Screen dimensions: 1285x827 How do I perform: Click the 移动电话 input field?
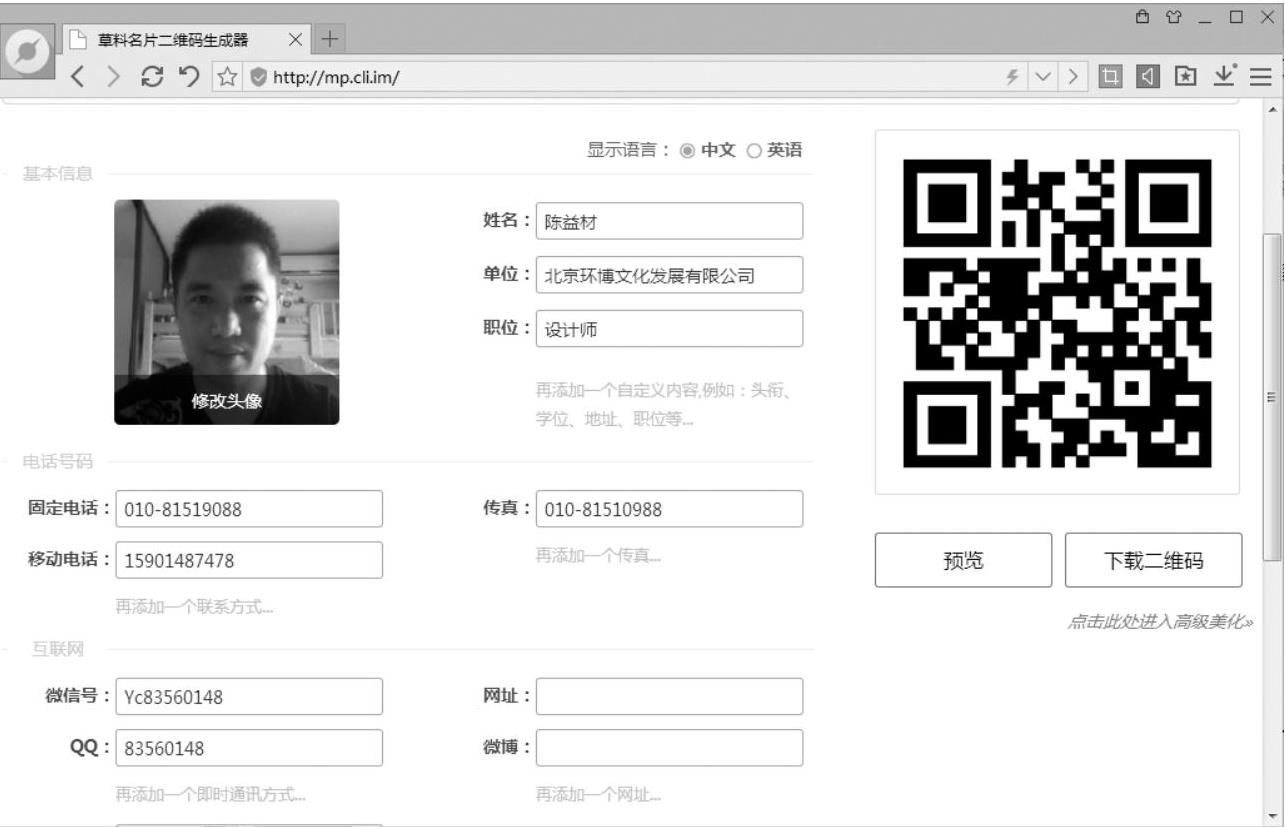[249, 560]
